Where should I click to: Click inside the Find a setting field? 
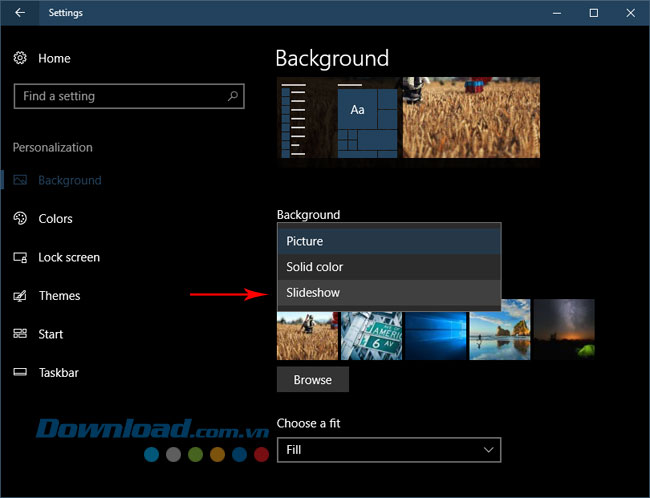[x=118, y=96]
